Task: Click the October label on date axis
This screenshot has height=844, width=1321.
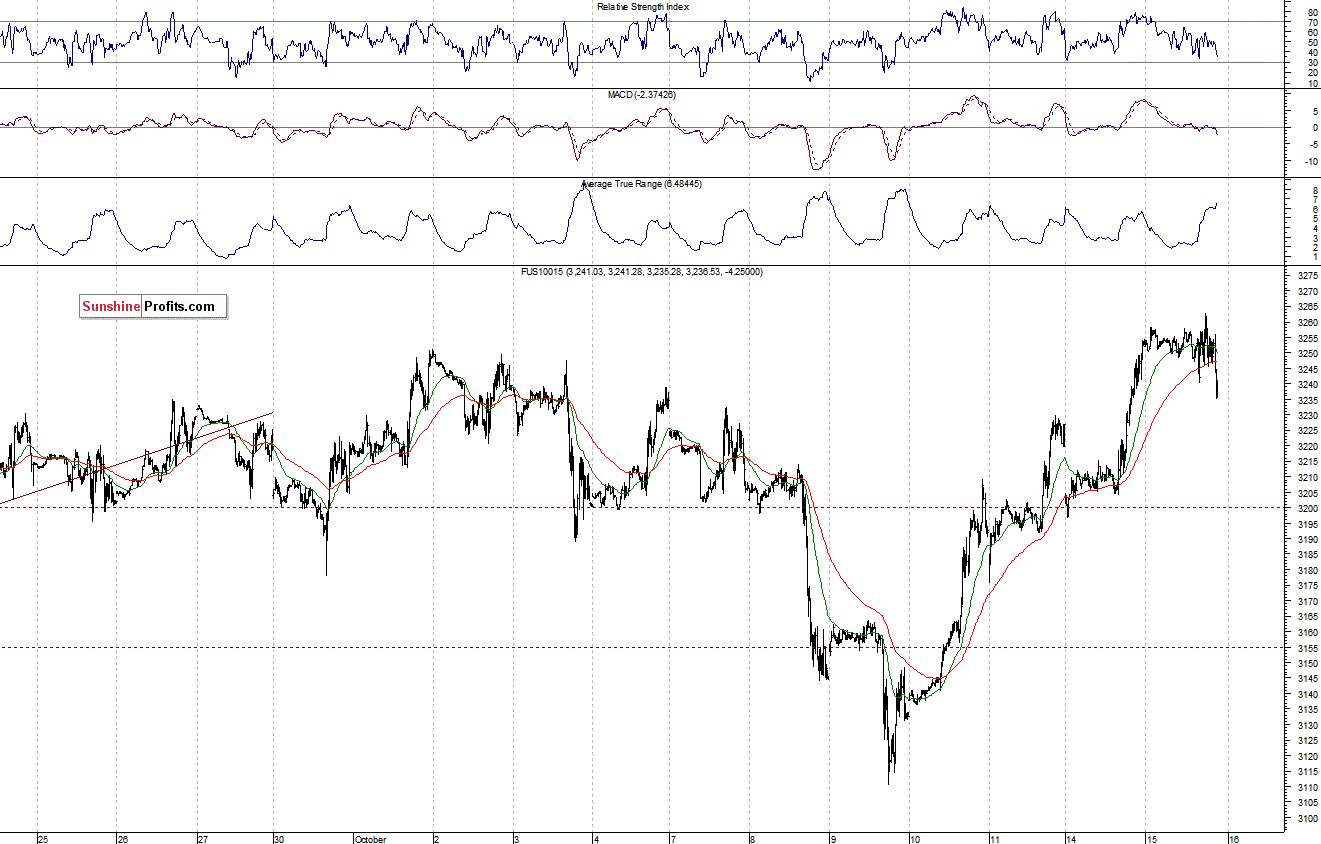Action: [370, 839]
